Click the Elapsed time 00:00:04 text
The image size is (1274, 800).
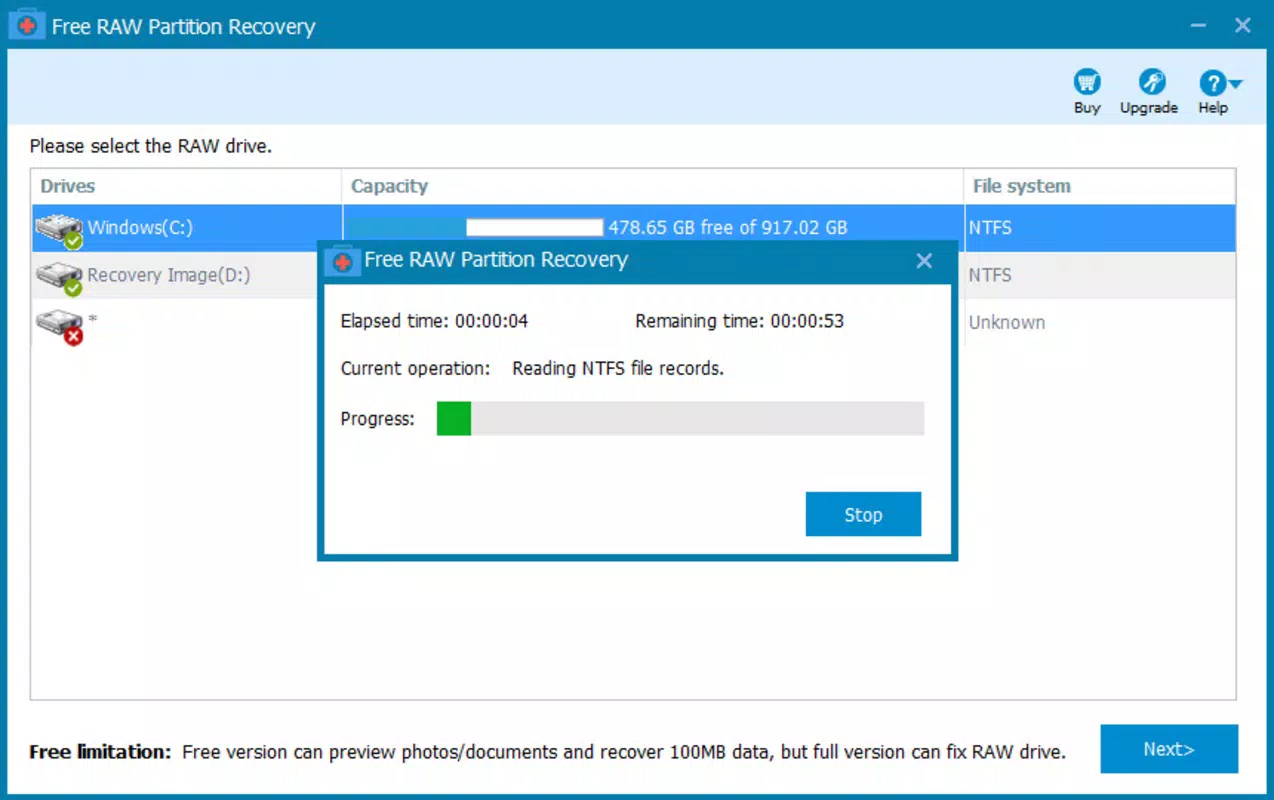(x=434, y=321)
